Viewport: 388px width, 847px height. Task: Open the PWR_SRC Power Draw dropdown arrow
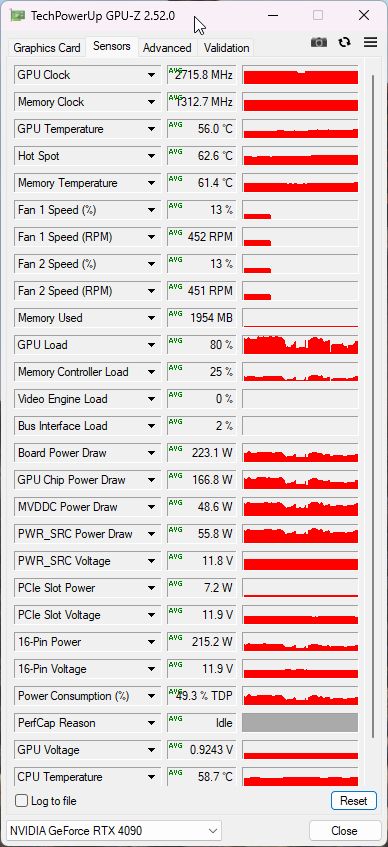[x=151, y=534]
